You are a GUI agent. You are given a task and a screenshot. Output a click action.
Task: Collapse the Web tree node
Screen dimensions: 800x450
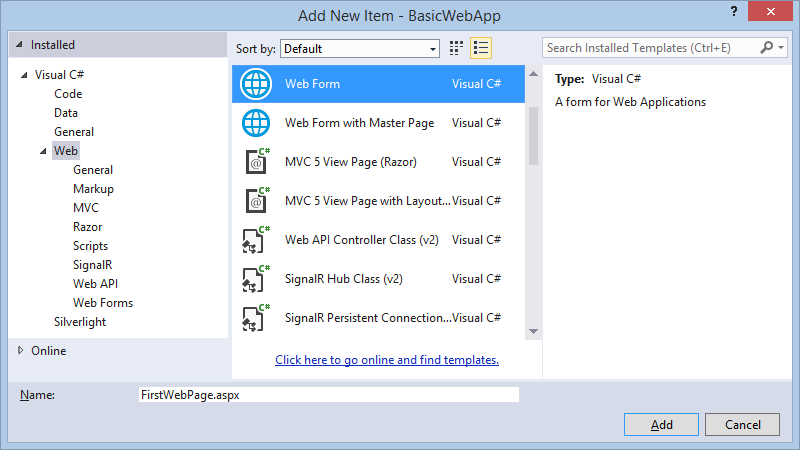(43, 151)
